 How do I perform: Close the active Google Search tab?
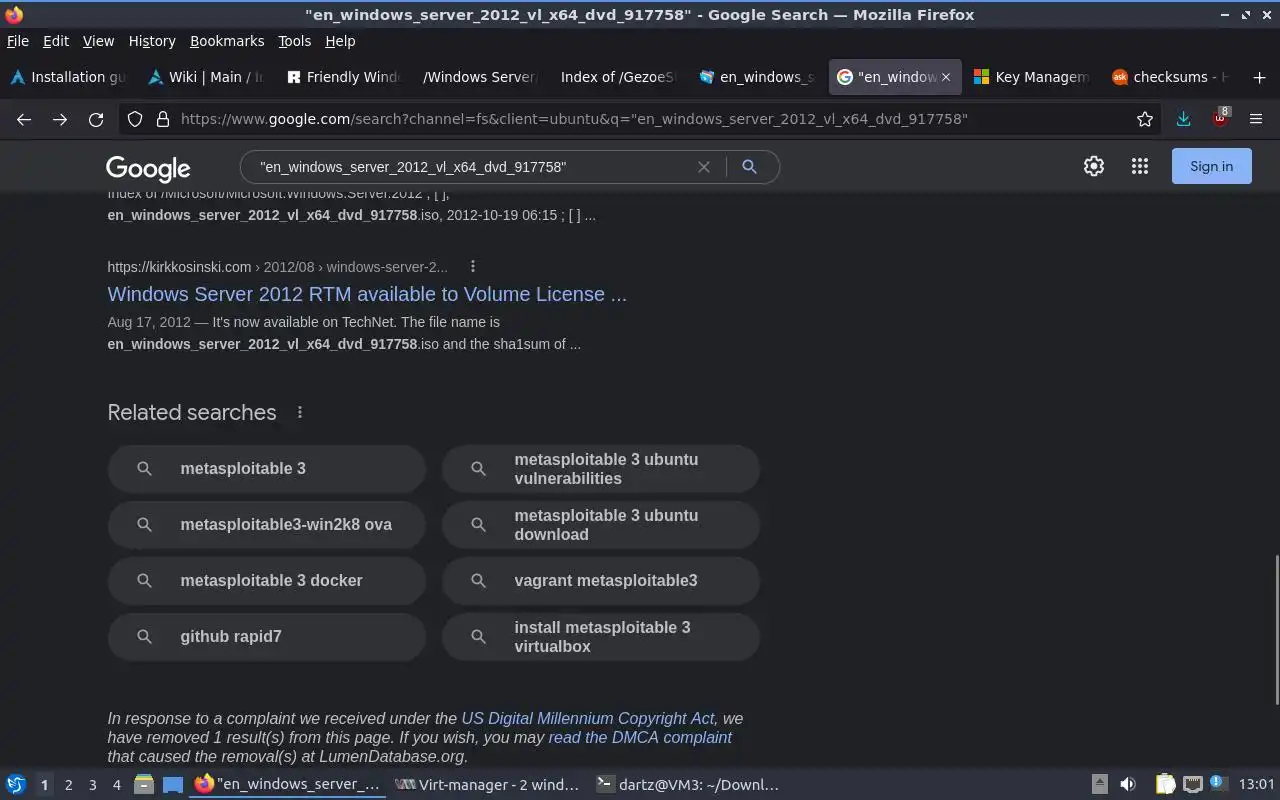point(945,77)
